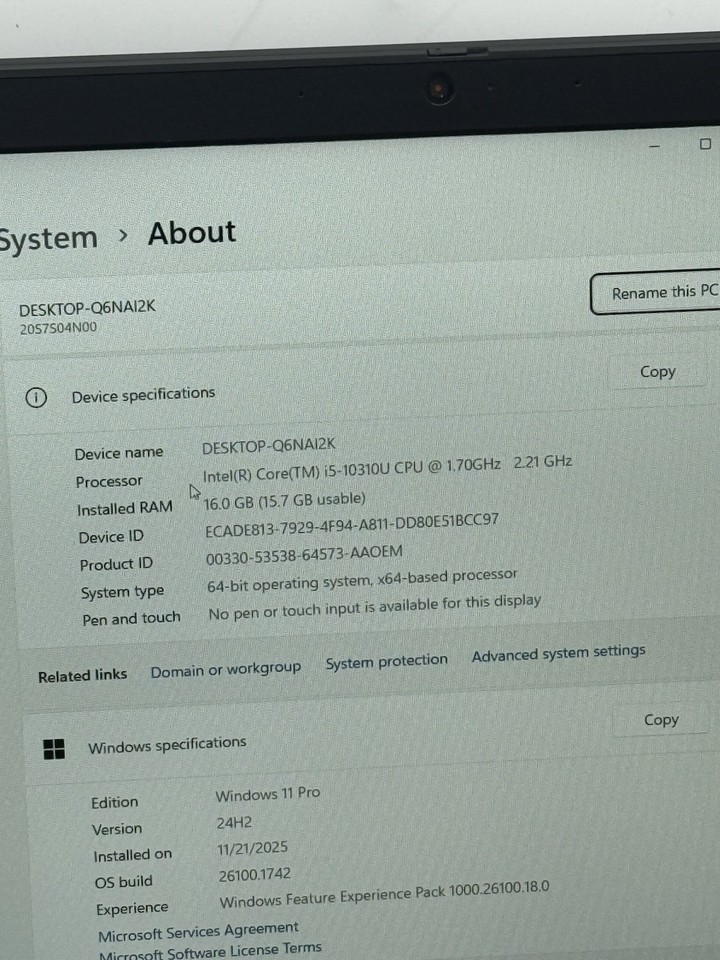Screen dimensions: 720x960
Task: Open Advanced system settings link
Action: (558, 653)
